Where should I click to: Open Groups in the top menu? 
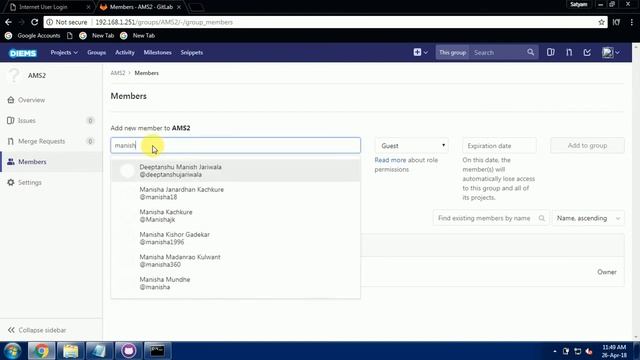coord(96,52)
